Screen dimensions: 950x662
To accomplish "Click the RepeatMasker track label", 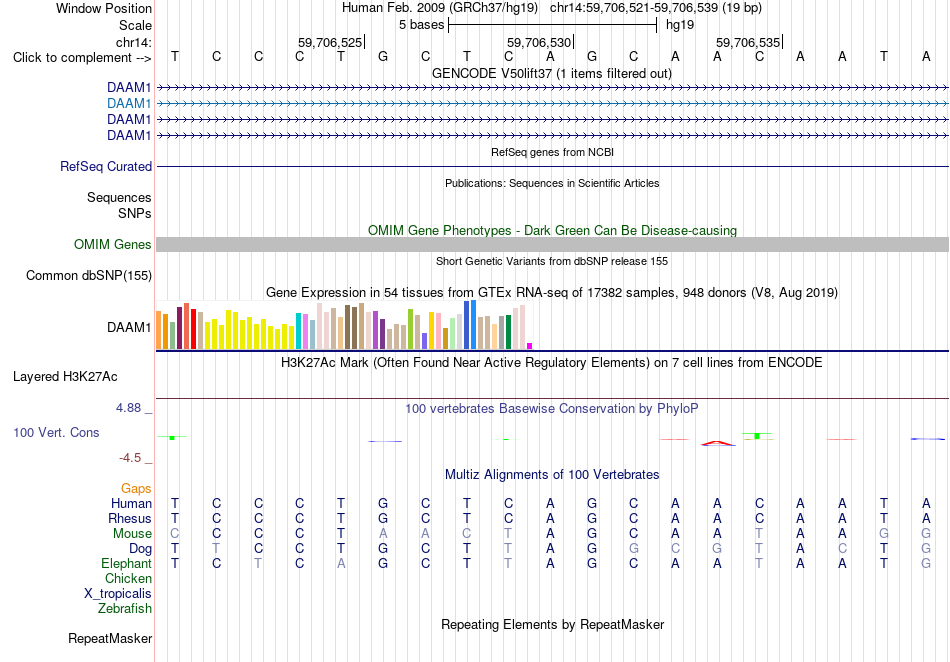I will coord(110,638).
